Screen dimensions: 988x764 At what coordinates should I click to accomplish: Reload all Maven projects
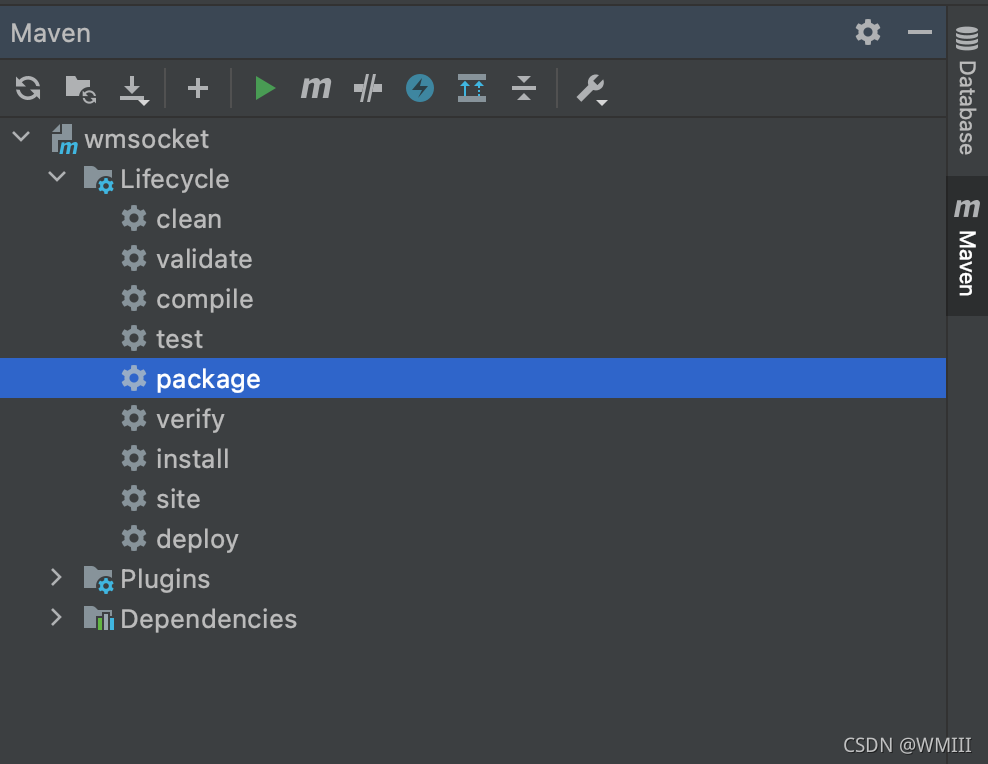(28, 88)
